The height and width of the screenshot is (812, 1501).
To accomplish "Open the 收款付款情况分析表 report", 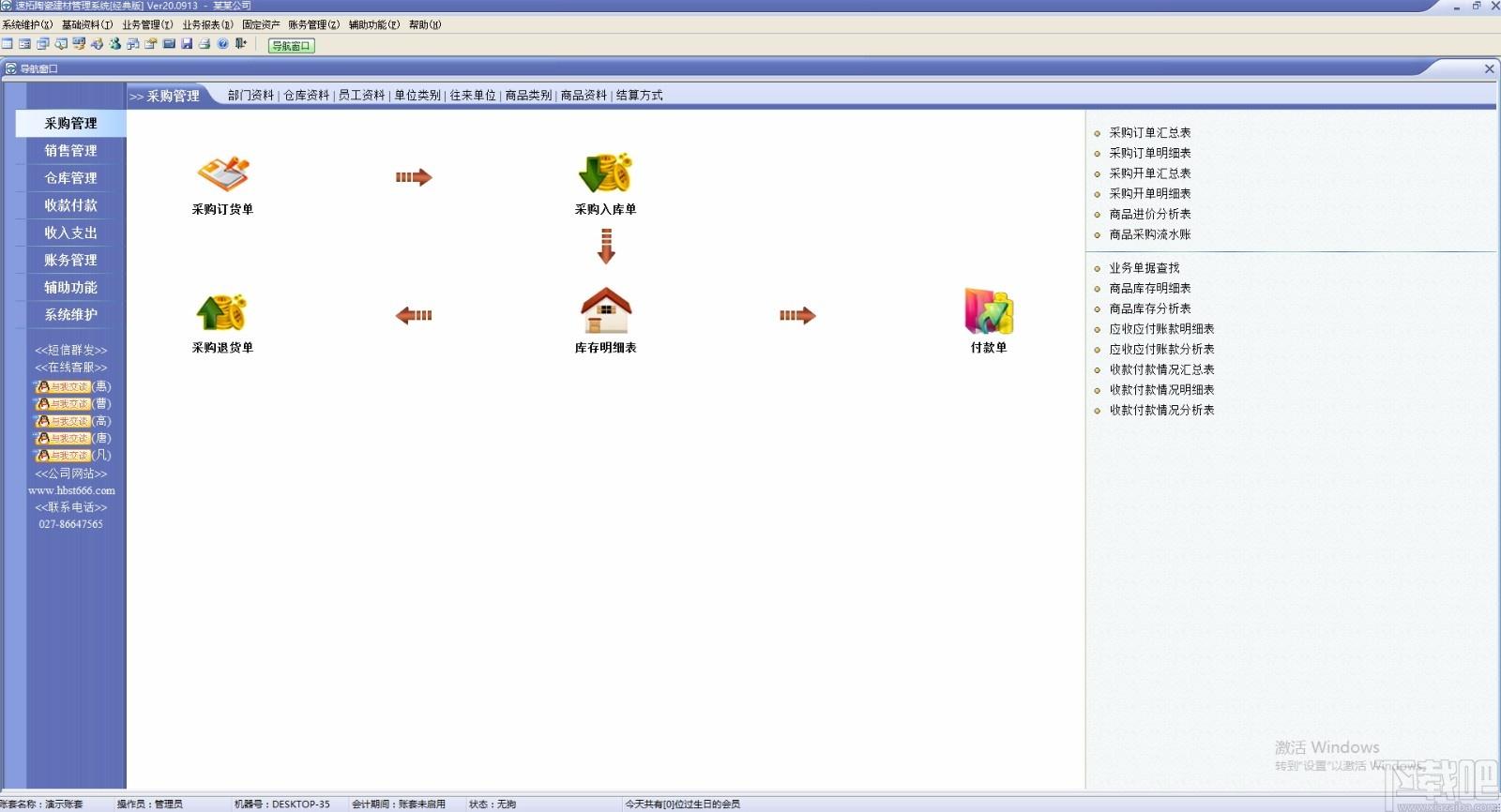I will pyautogui.click(x=1161, y=411).
